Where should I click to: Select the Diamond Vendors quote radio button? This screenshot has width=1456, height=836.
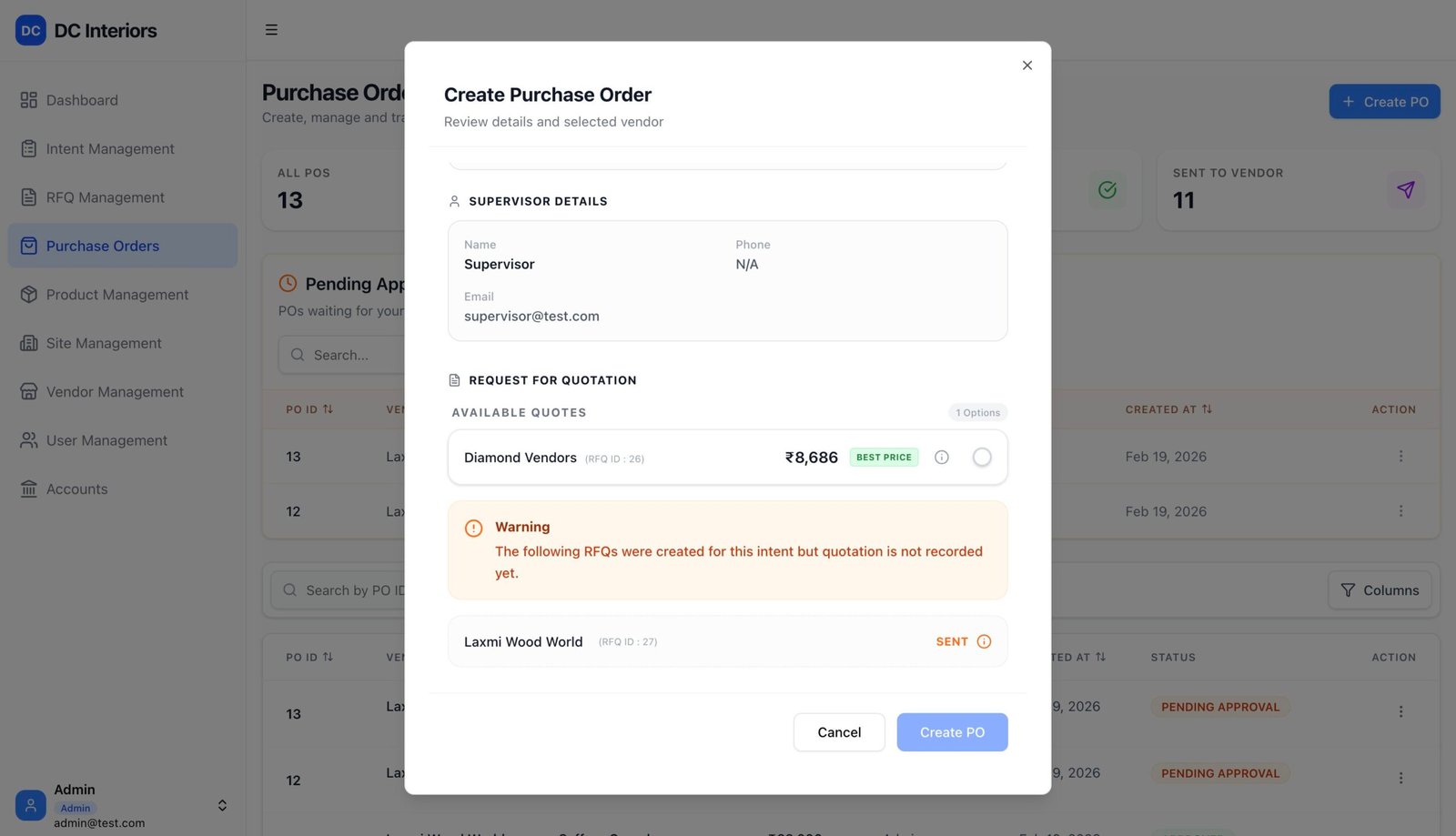(x=982, y=457)
